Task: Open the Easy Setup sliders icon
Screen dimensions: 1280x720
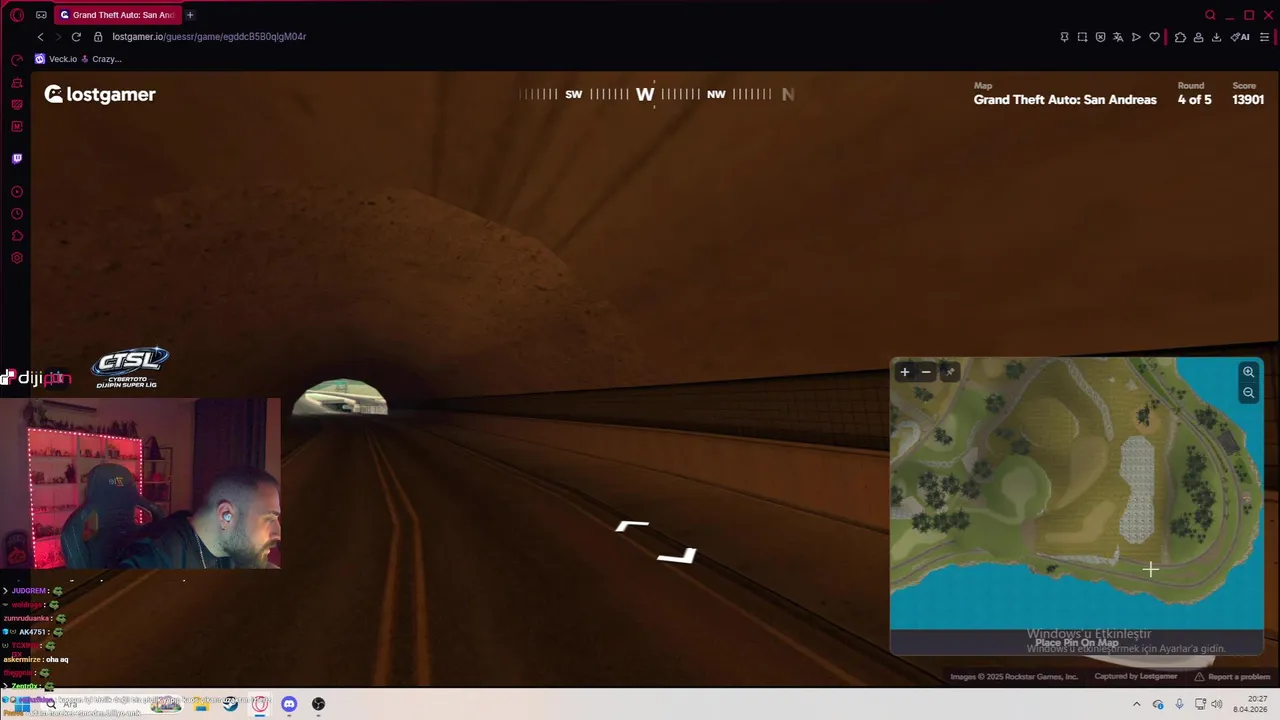Action: (x=1265, y=37)
